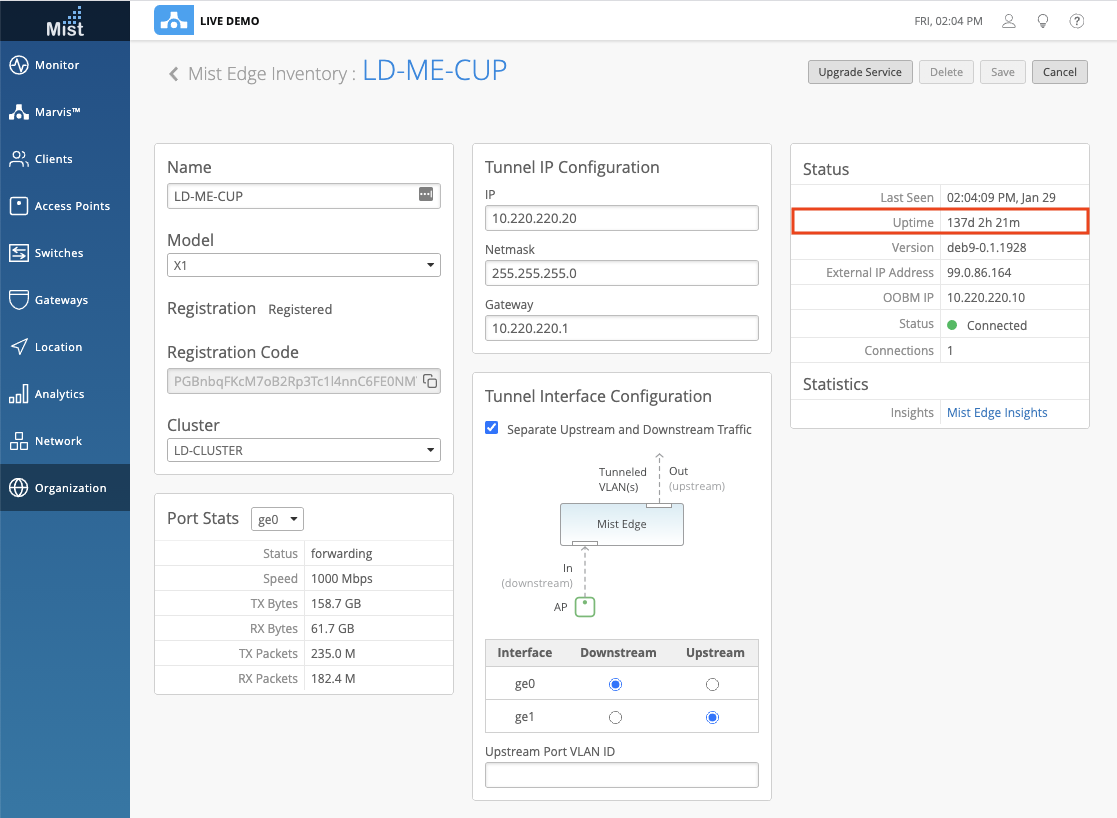Uncheck Separate Upstream and Downstream Traffic

tap(492, 428)
